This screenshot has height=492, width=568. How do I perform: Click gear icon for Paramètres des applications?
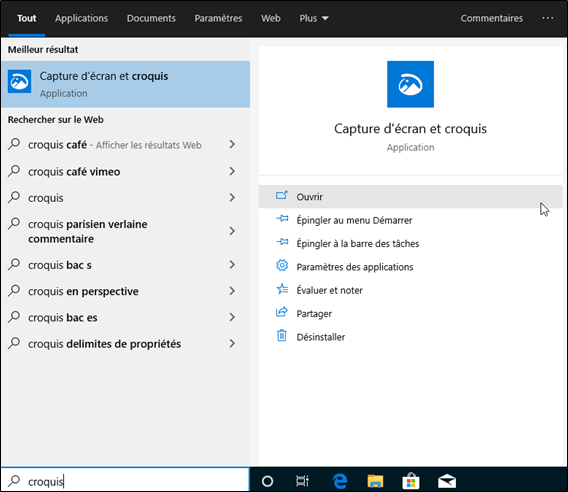click(282, 266)
